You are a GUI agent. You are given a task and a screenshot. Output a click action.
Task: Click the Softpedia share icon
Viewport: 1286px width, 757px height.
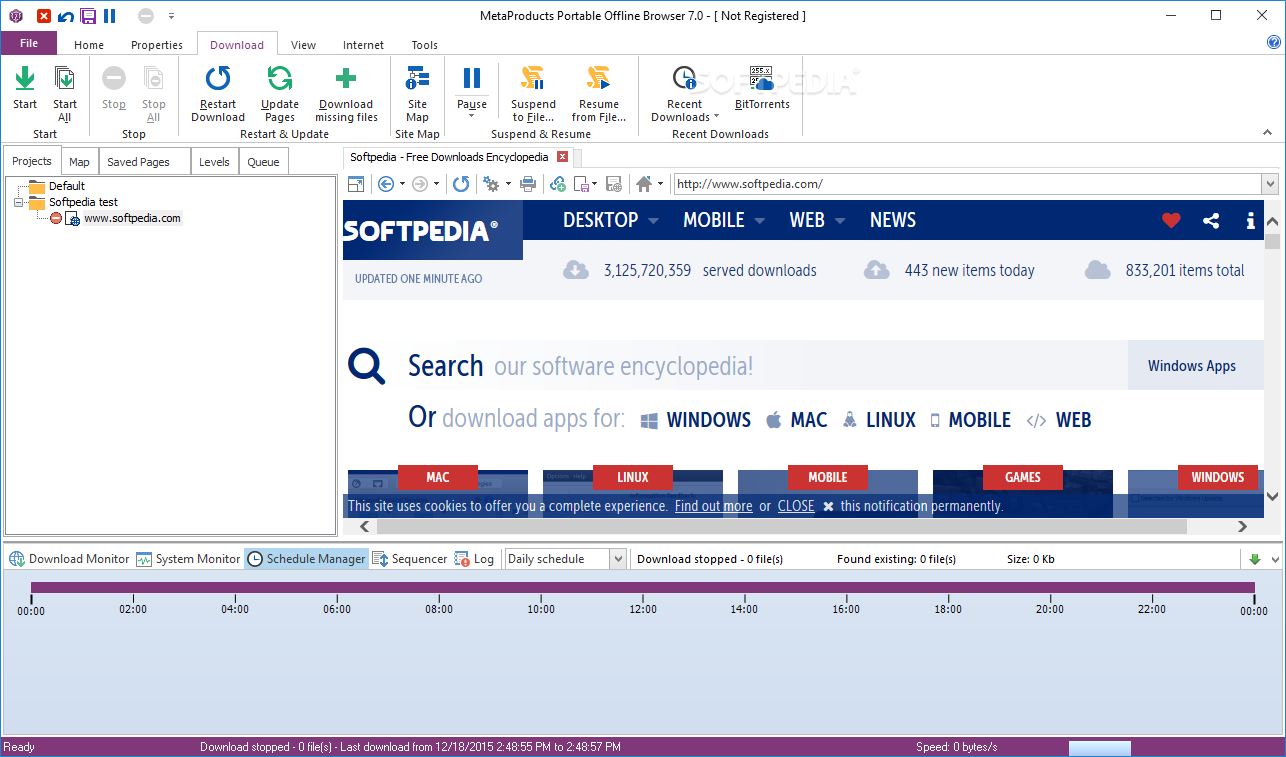tap(1211, 221)
